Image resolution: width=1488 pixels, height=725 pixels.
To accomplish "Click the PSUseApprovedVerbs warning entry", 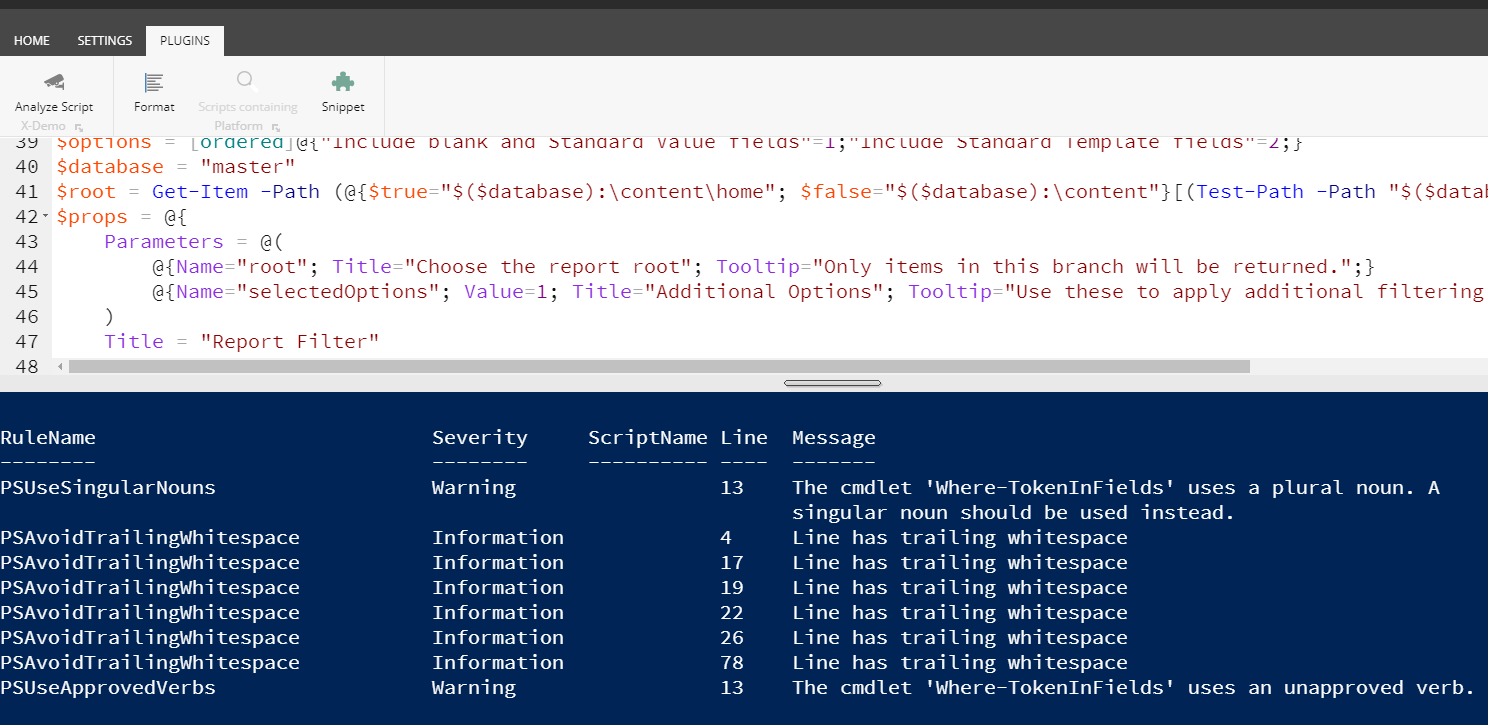I will pyautogui.click(x=108, y=688).
